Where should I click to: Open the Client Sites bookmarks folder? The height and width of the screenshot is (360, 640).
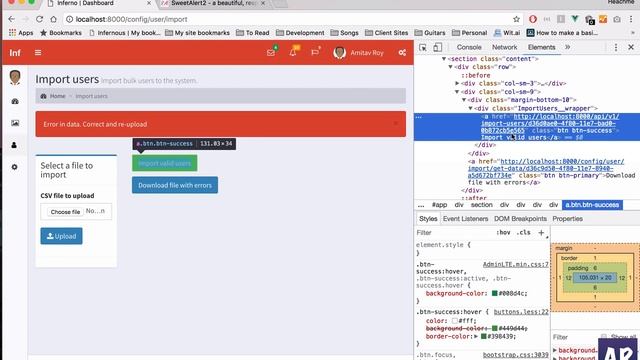point(387,33)
